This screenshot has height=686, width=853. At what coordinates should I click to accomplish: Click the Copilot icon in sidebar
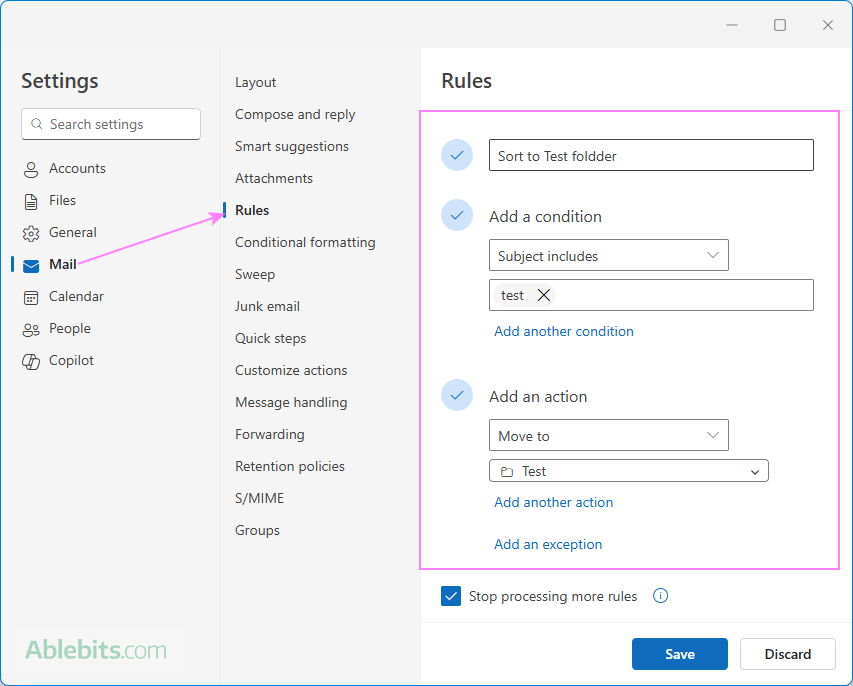(31, 361)
